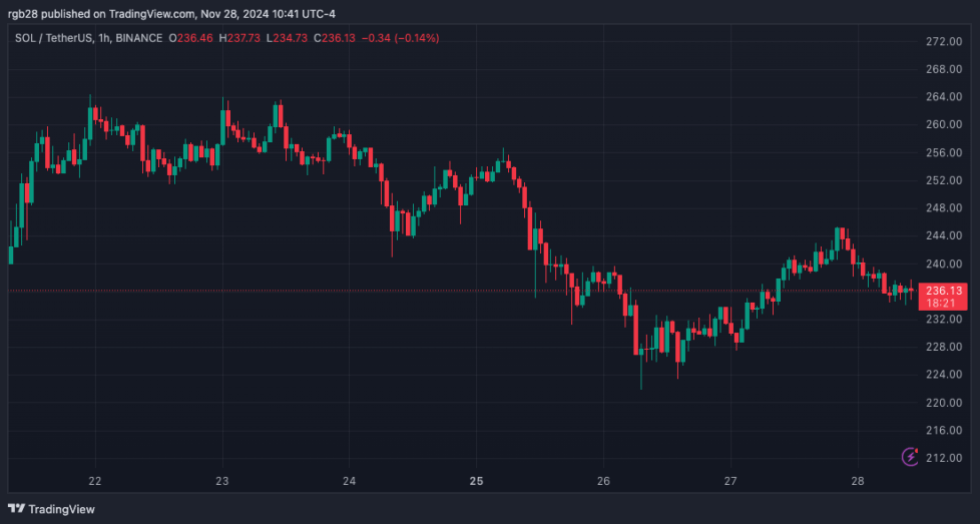The height and width of the screenshot is (524, 980).
Task: Select the 22 date label on time axis
Action: [x=95, y=481]
